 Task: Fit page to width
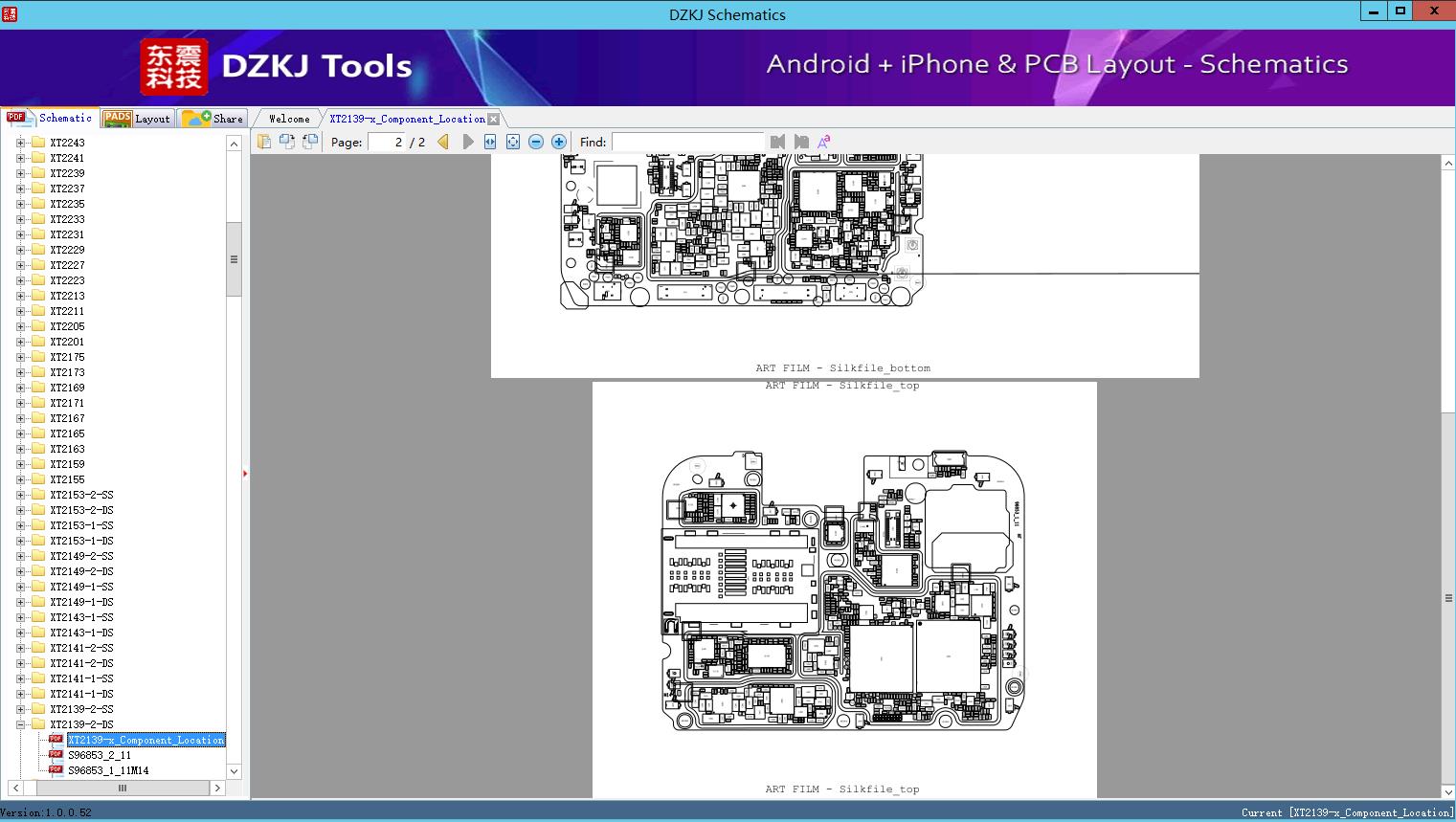coord(490,142)
